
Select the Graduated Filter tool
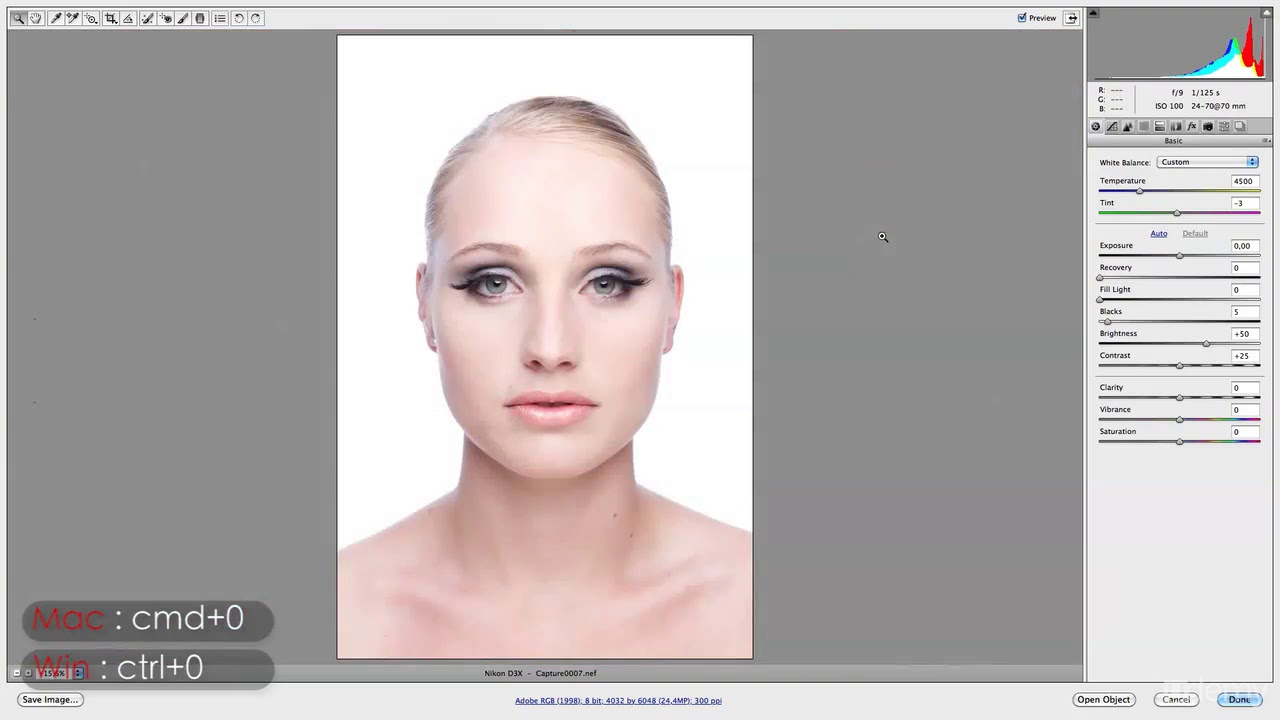click(200, 18)
